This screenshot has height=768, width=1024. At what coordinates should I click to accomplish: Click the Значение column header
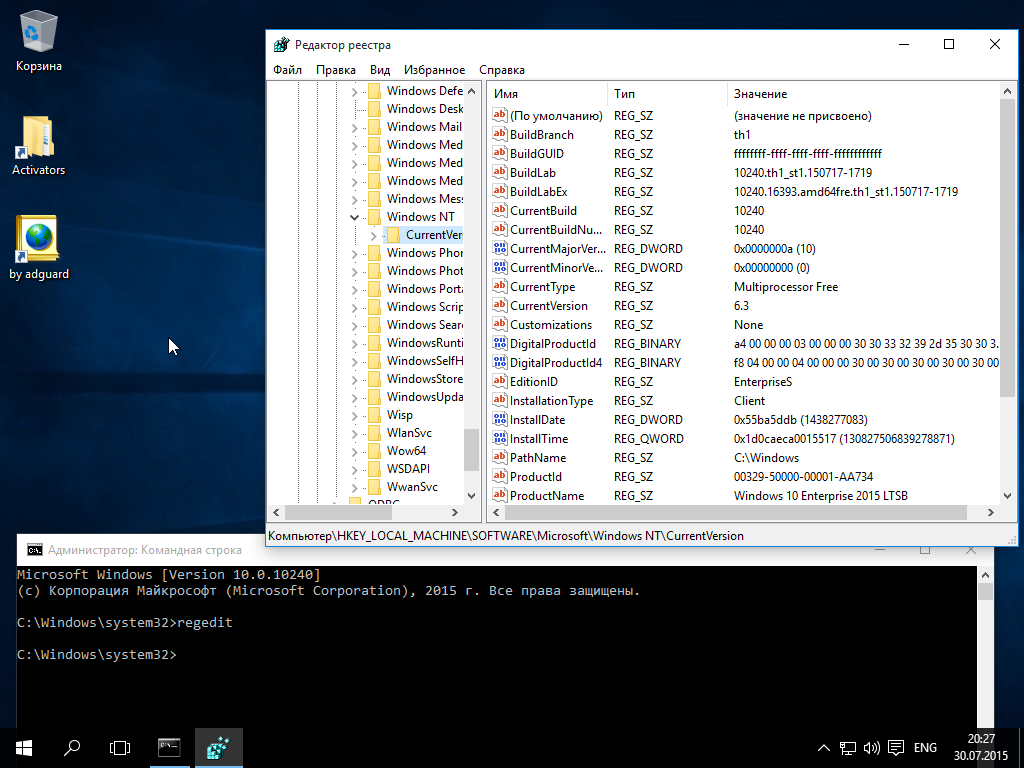click(863, 94)
